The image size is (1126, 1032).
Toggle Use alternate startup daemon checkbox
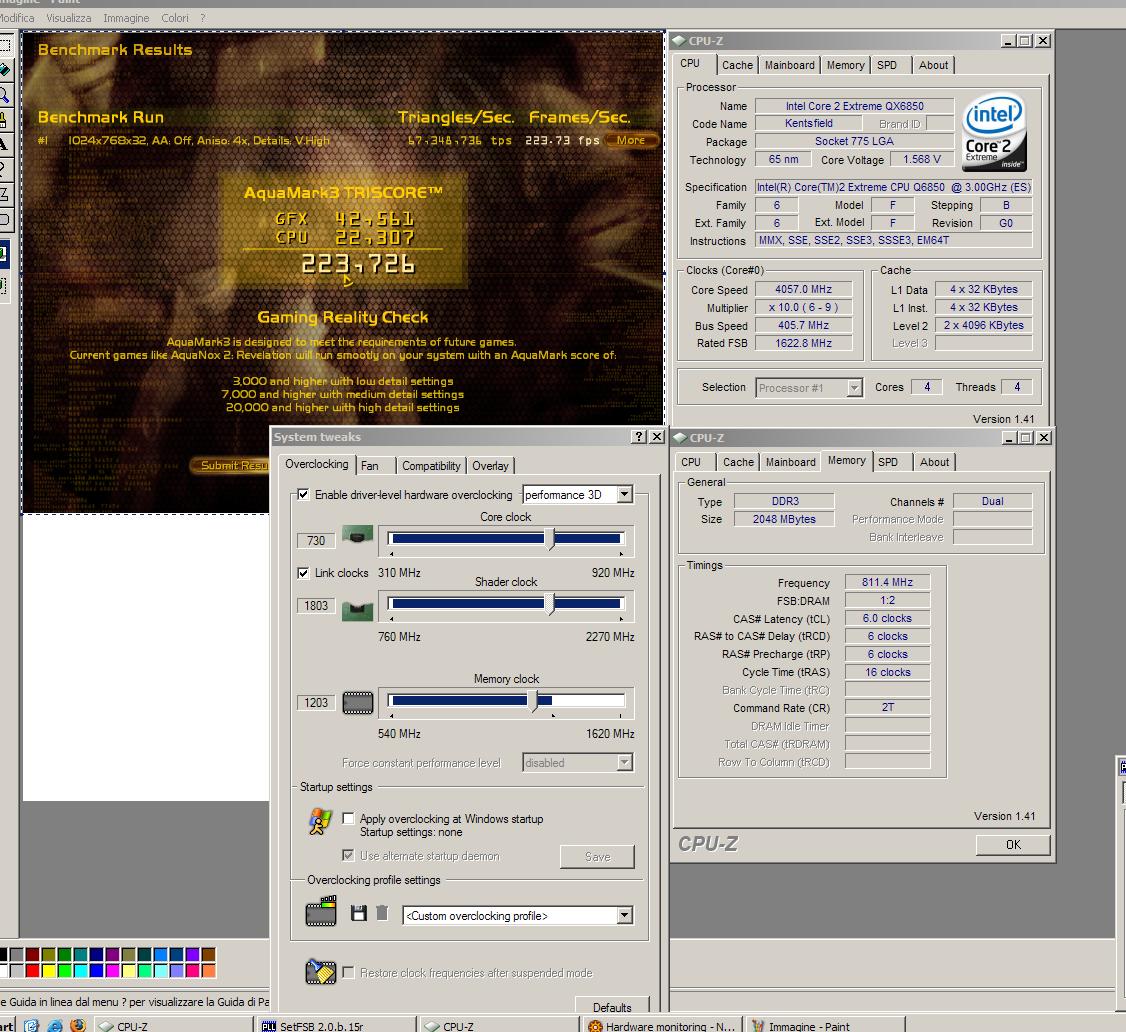click(348, 855)
